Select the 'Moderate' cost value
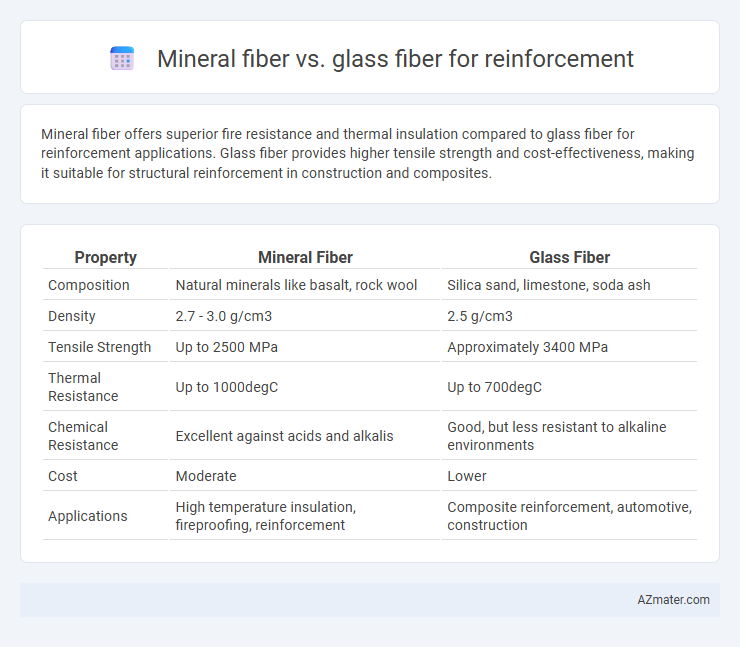740x647 pixels. pyautogui.click(x=206, y=476)
